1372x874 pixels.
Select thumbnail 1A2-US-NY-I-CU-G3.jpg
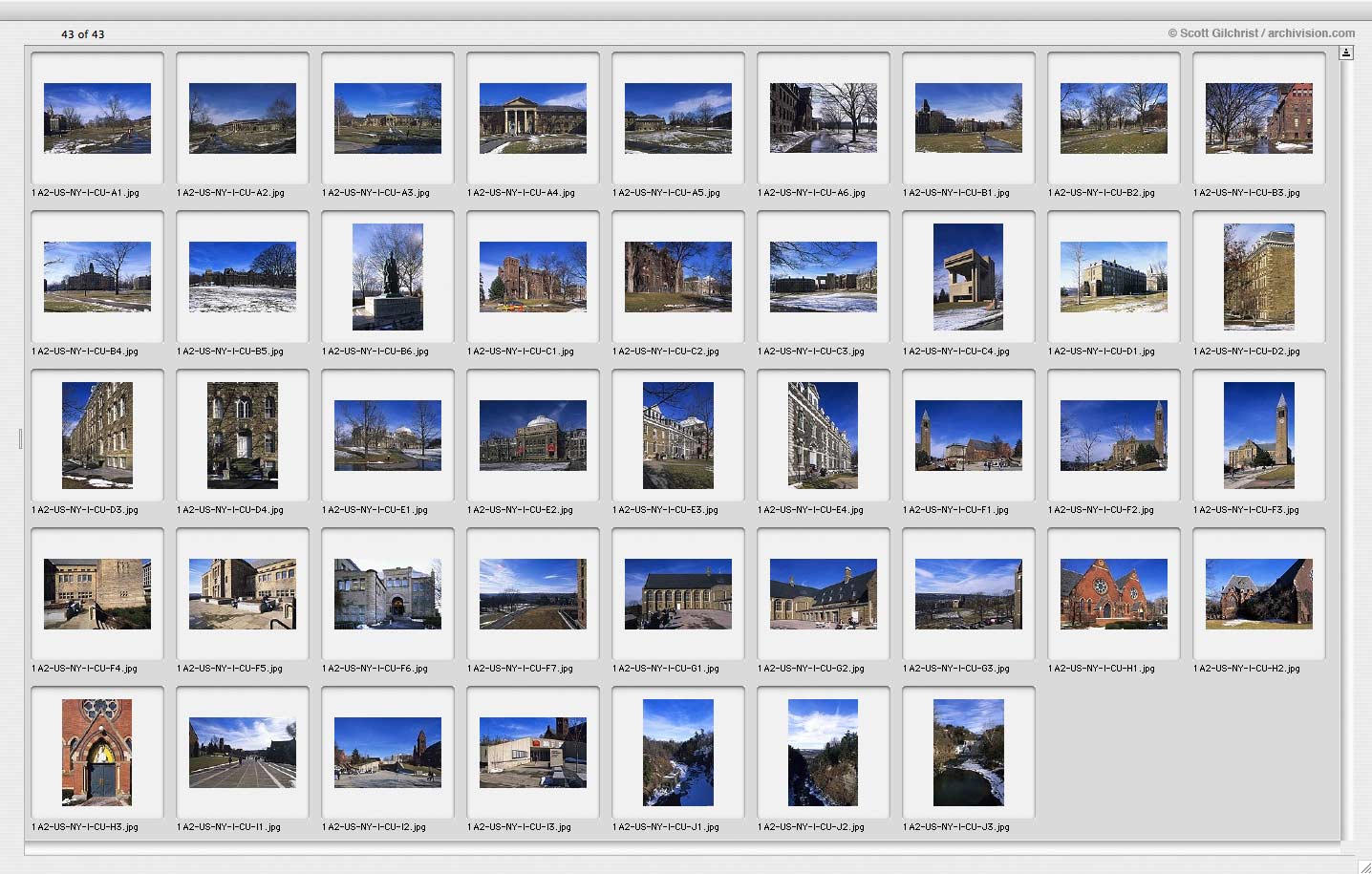click(x=969, y=594)
